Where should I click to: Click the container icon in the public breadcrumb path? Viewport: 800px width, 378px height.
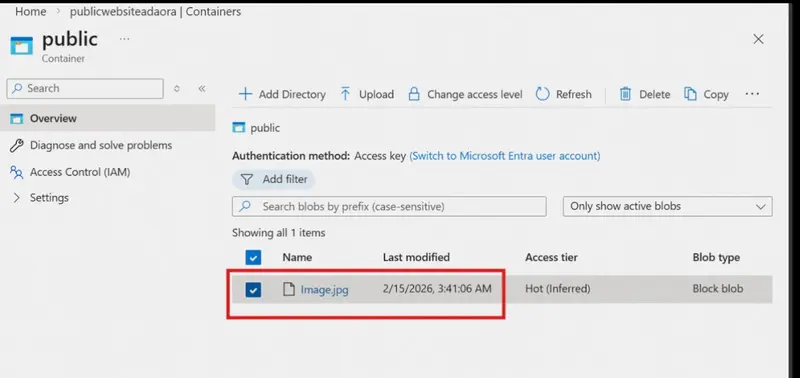[239, 128]
